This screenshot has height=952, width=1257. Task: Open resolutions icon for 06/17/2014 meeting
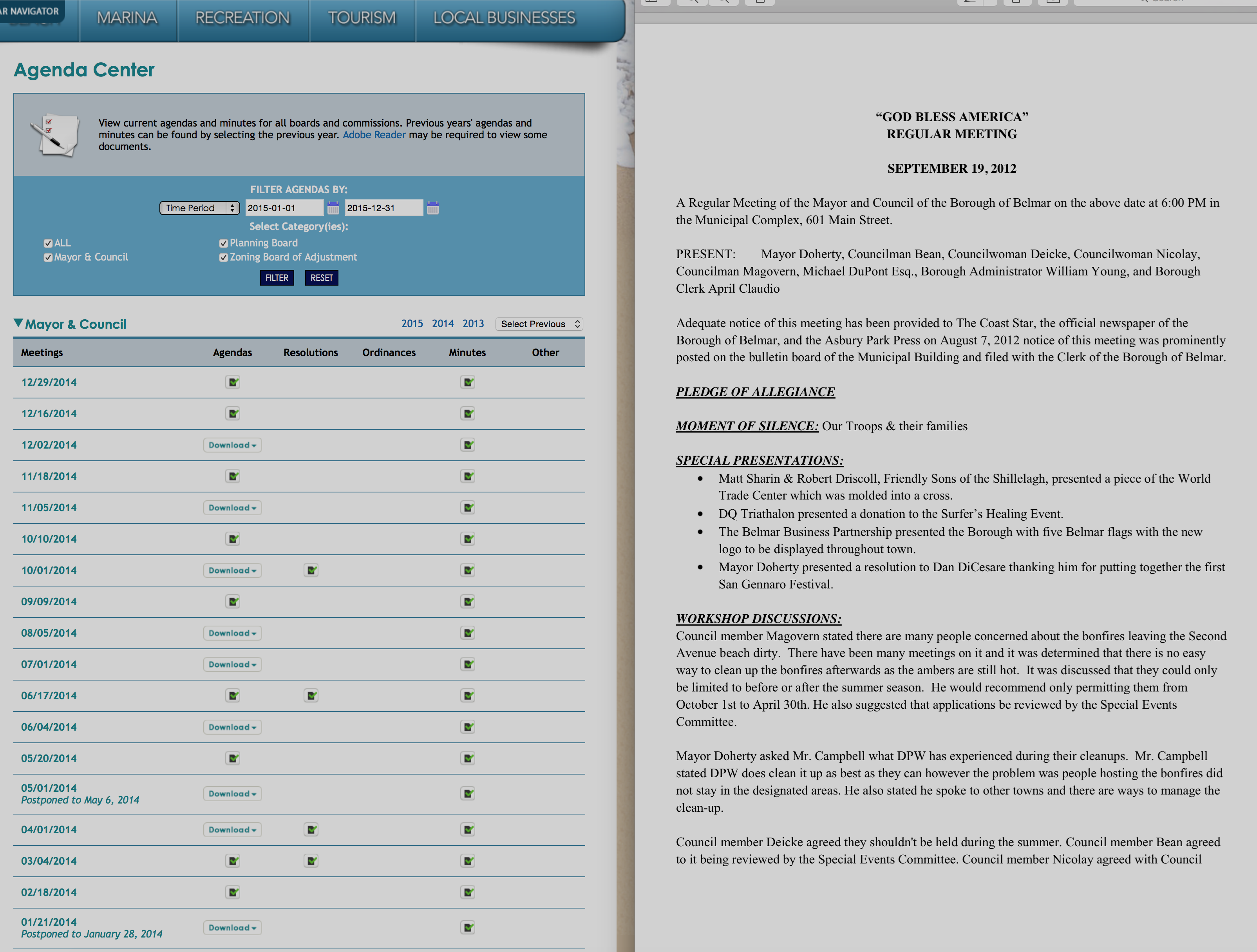(311, 695)
